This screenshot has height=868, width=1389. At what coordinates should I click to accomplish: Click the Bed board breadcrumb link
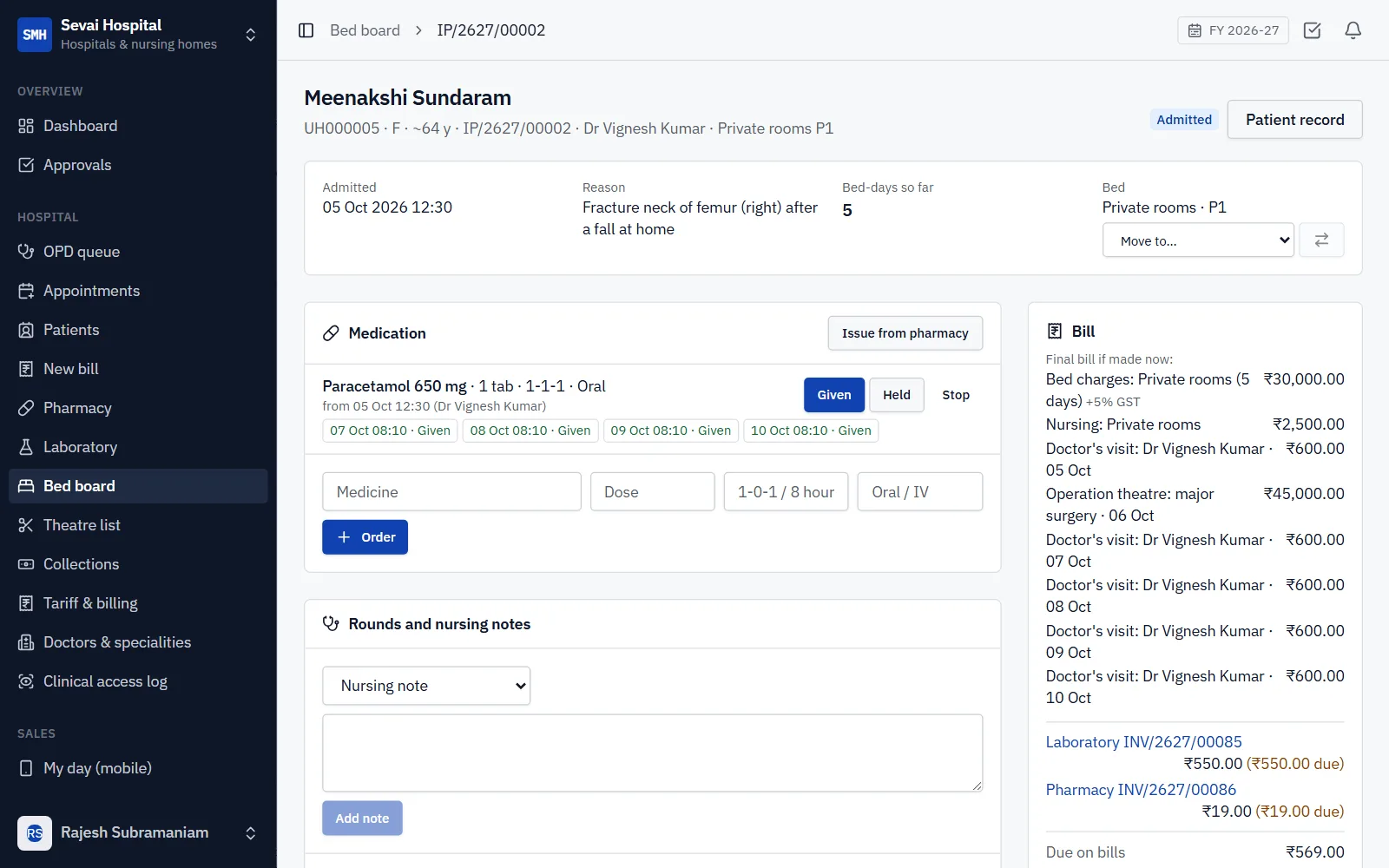pyautogui.click(x=365, y=30)
